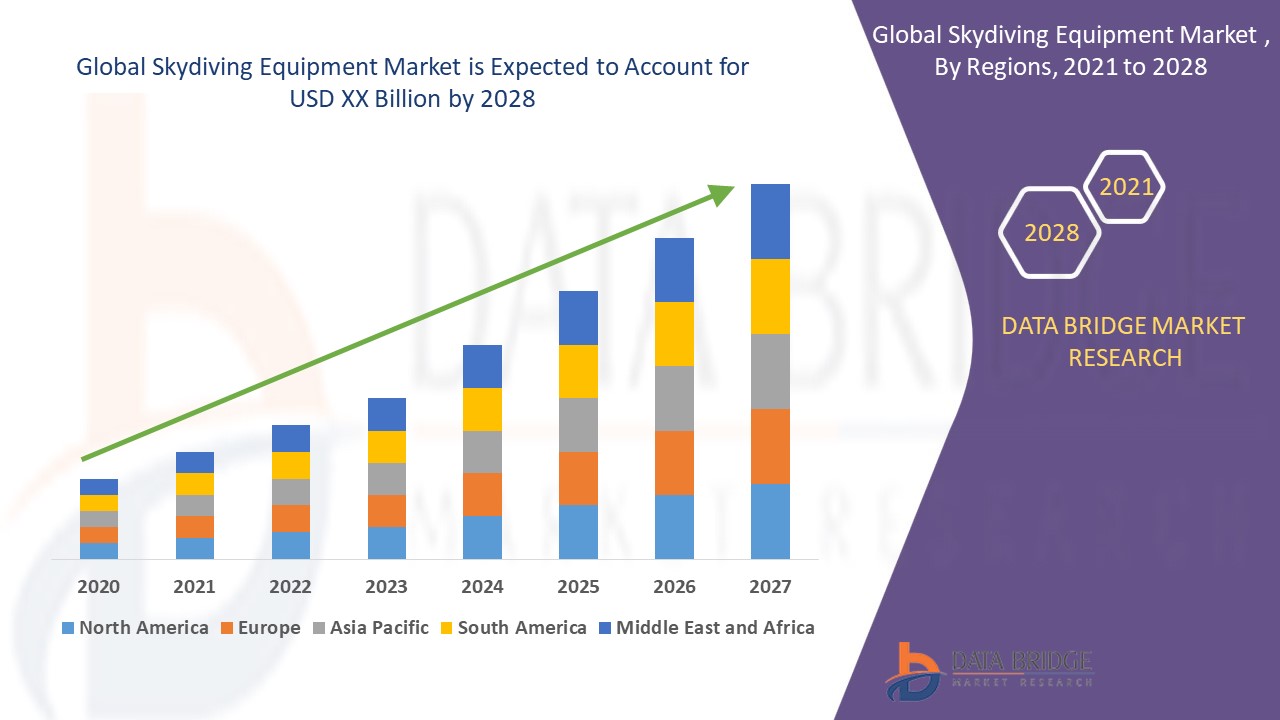Click the Middle East and Africa legend square

pos(603,628)
